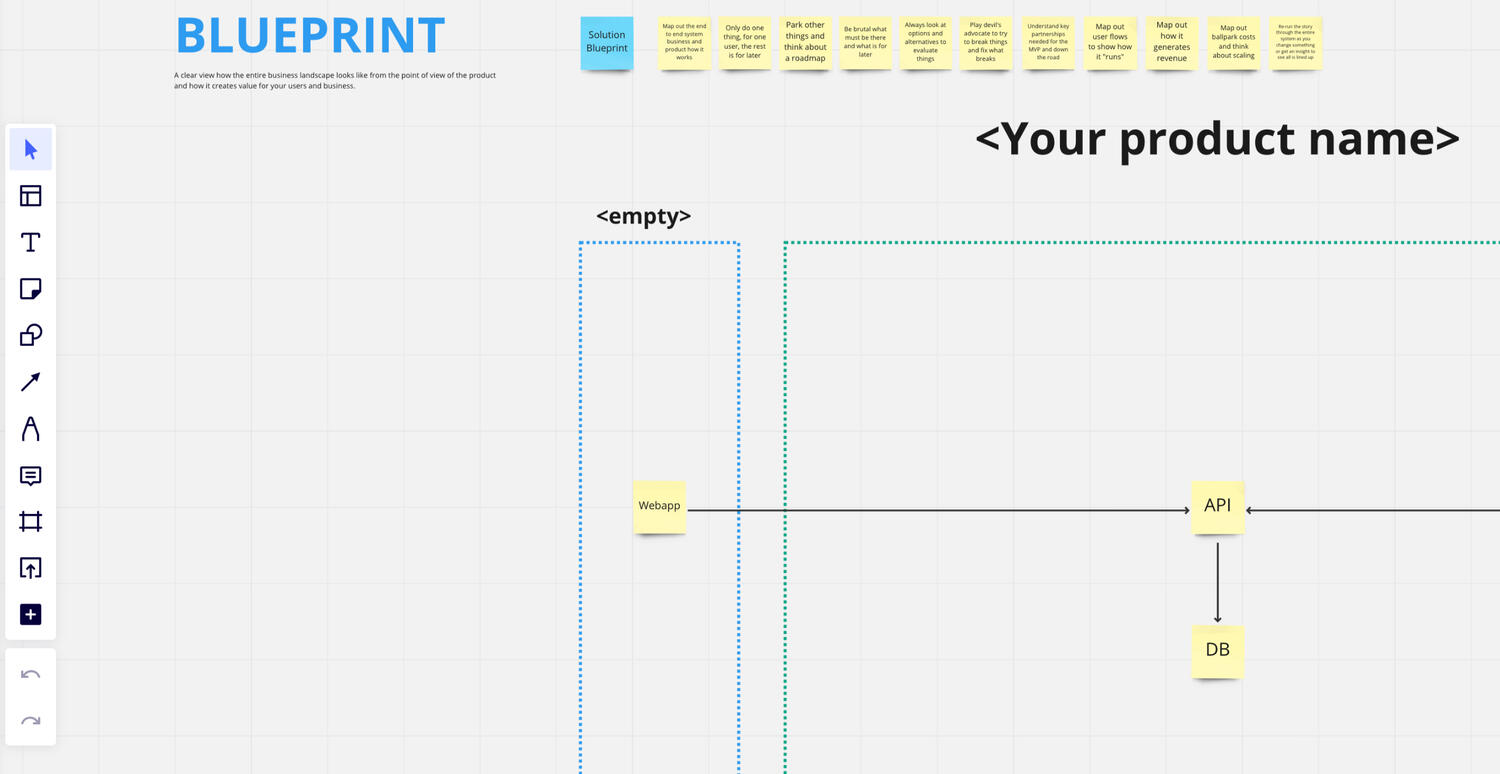Click the 'Map out how it generates revenue' note
This screenshot has height=774, width=1500.
point(1171,42)
